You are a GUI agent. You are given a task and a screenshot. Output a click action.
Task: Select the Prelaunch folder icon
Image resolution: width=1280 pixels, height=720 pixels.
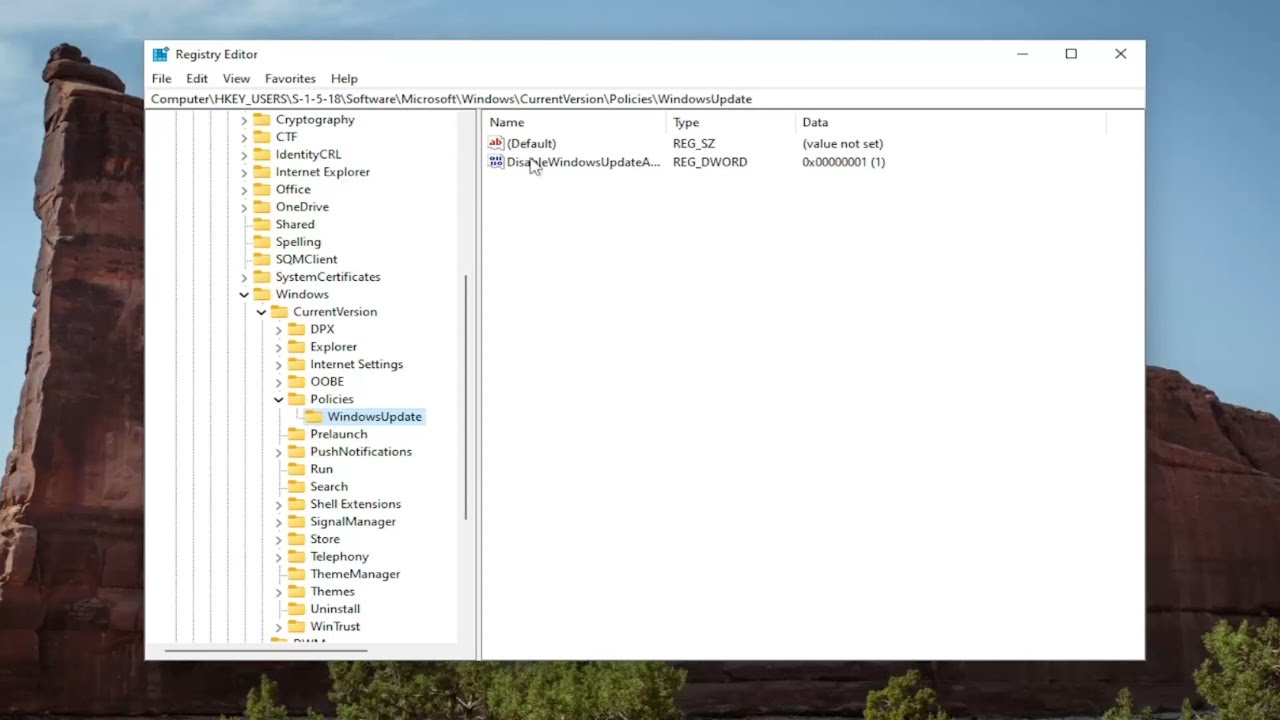(296, 435)
